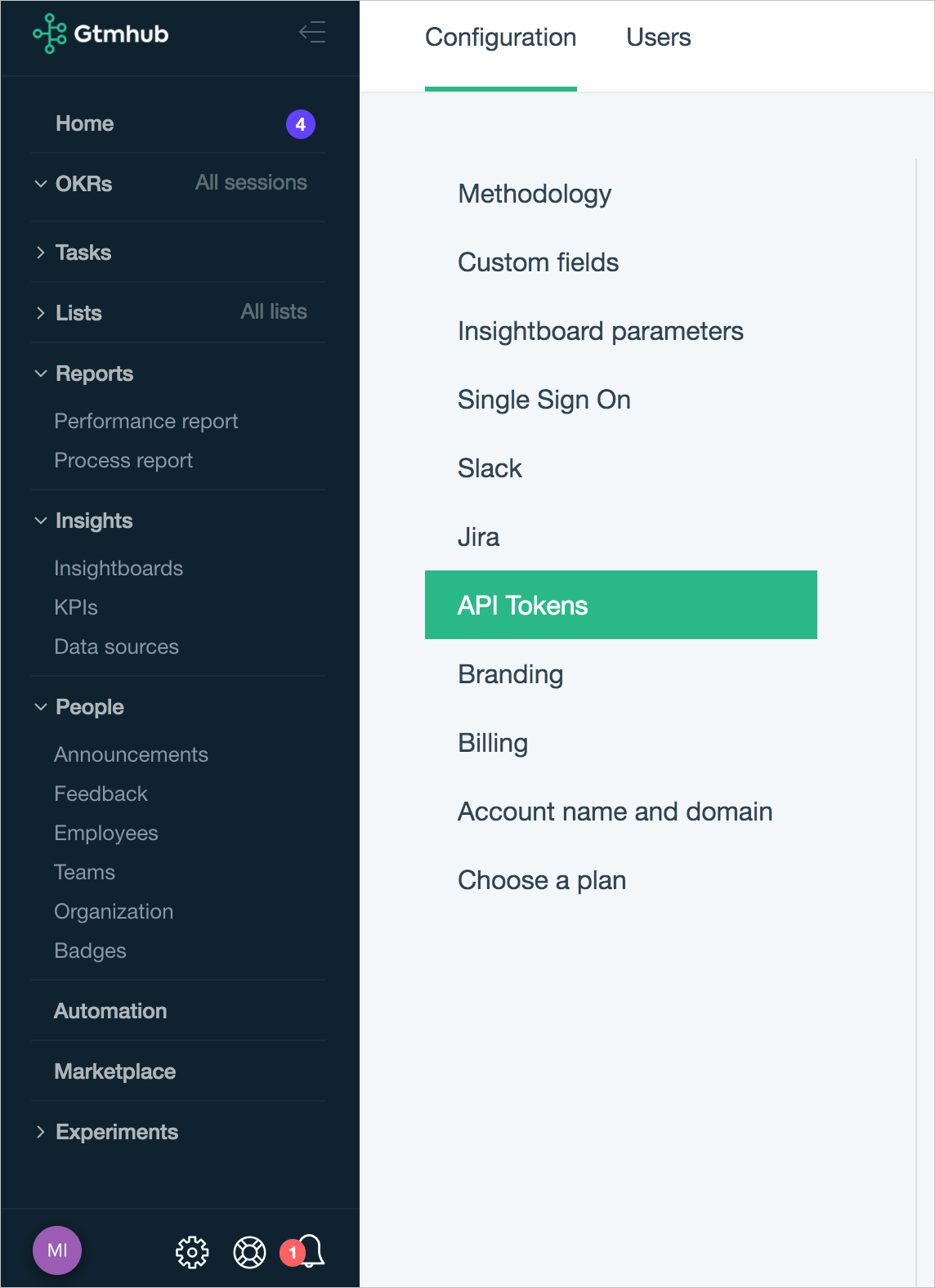Viewport: 935px width, 1288px height.
Task: Click the People label
Action: (90, 707)
